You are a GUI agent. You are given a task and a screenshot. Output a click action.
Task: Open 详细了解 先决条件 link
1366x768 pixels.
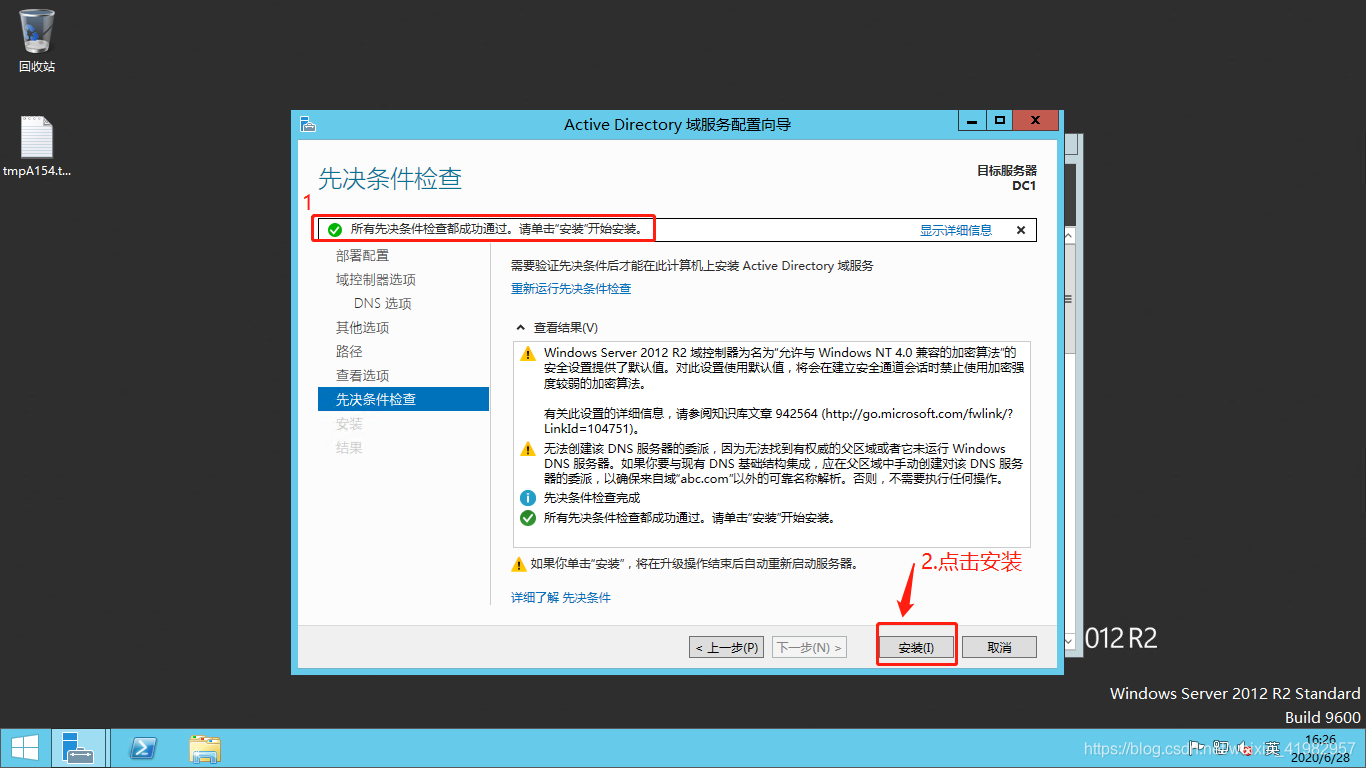pyautogui.click(x=561, y=598)
